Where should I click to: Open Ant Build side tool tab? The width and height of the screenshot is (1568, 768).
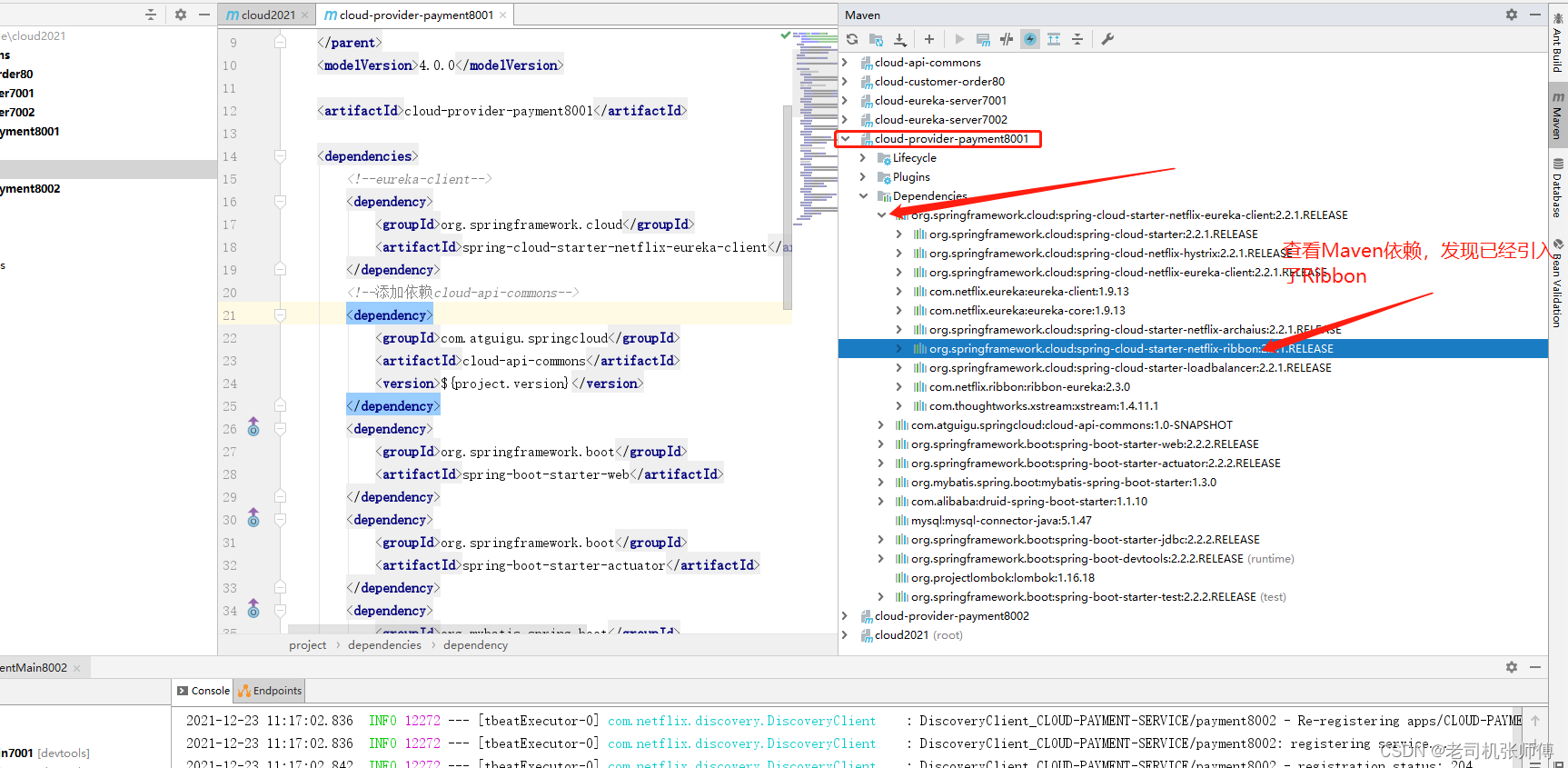(1558, 43)
